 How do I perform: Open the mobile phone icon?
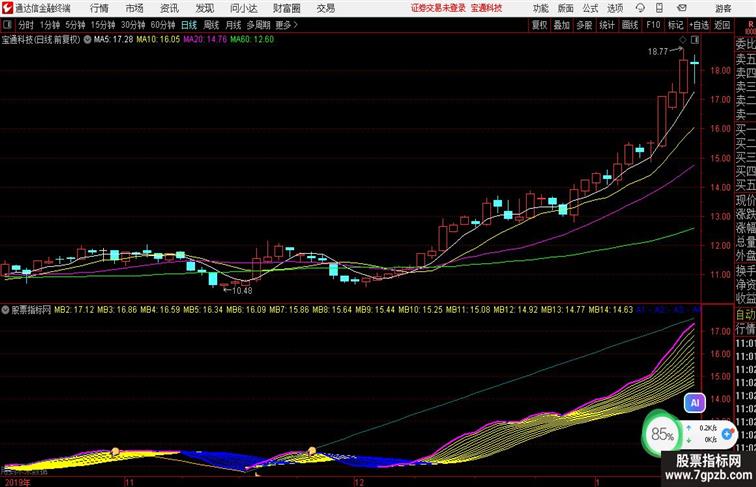coord(660,8)
